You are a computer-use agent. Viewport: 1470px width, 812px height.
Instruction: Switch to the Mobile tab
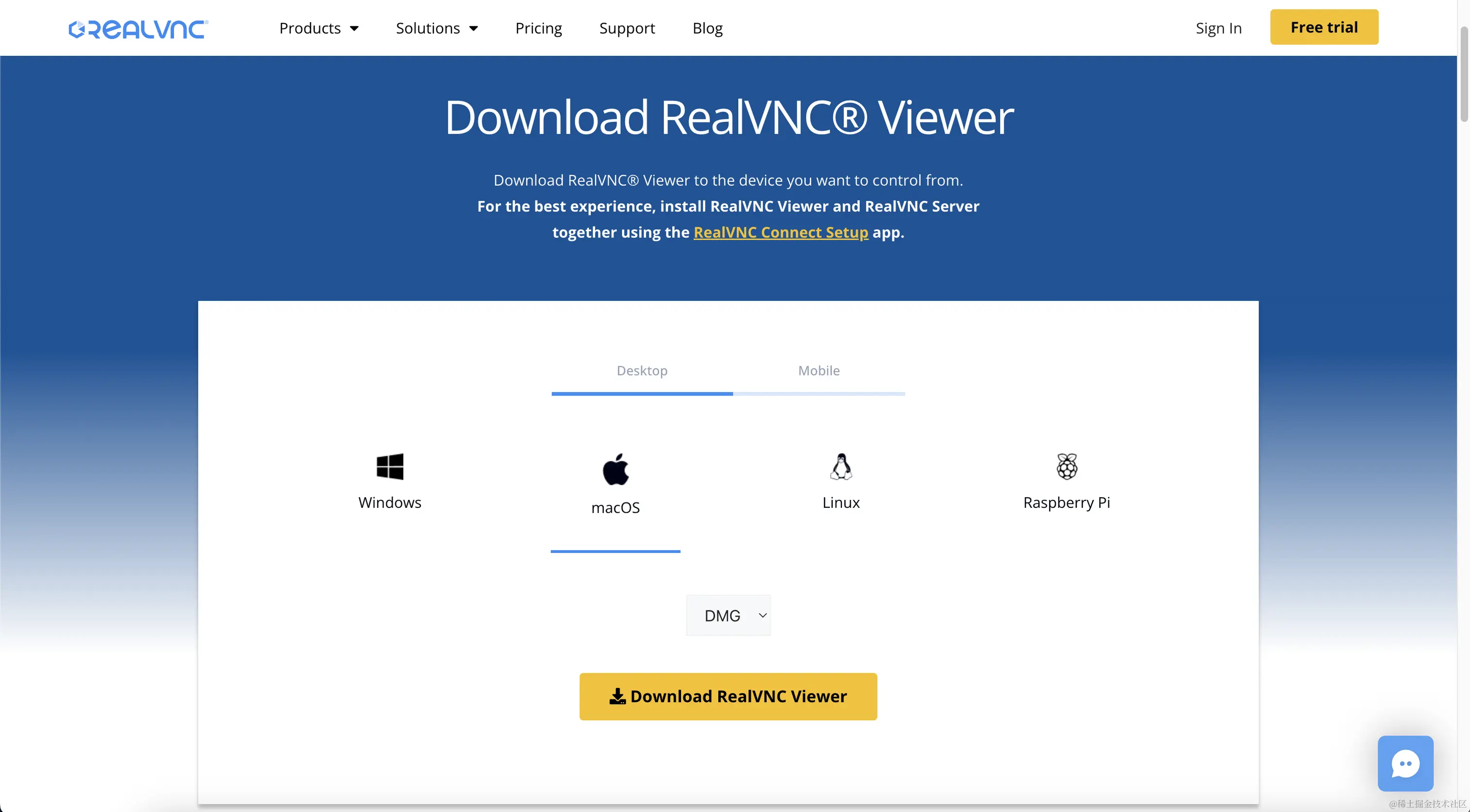[819, 371]
